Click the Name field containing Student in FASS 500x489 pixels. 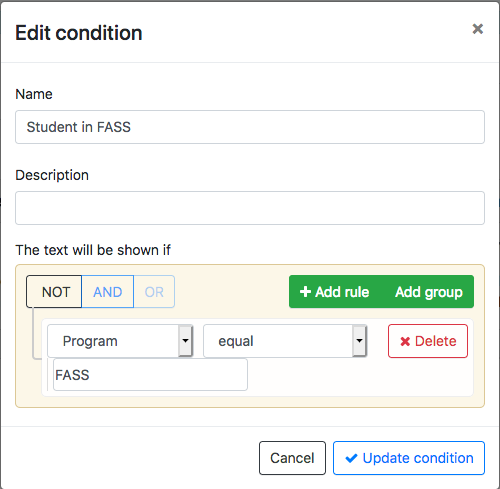(x=250, y=127)
